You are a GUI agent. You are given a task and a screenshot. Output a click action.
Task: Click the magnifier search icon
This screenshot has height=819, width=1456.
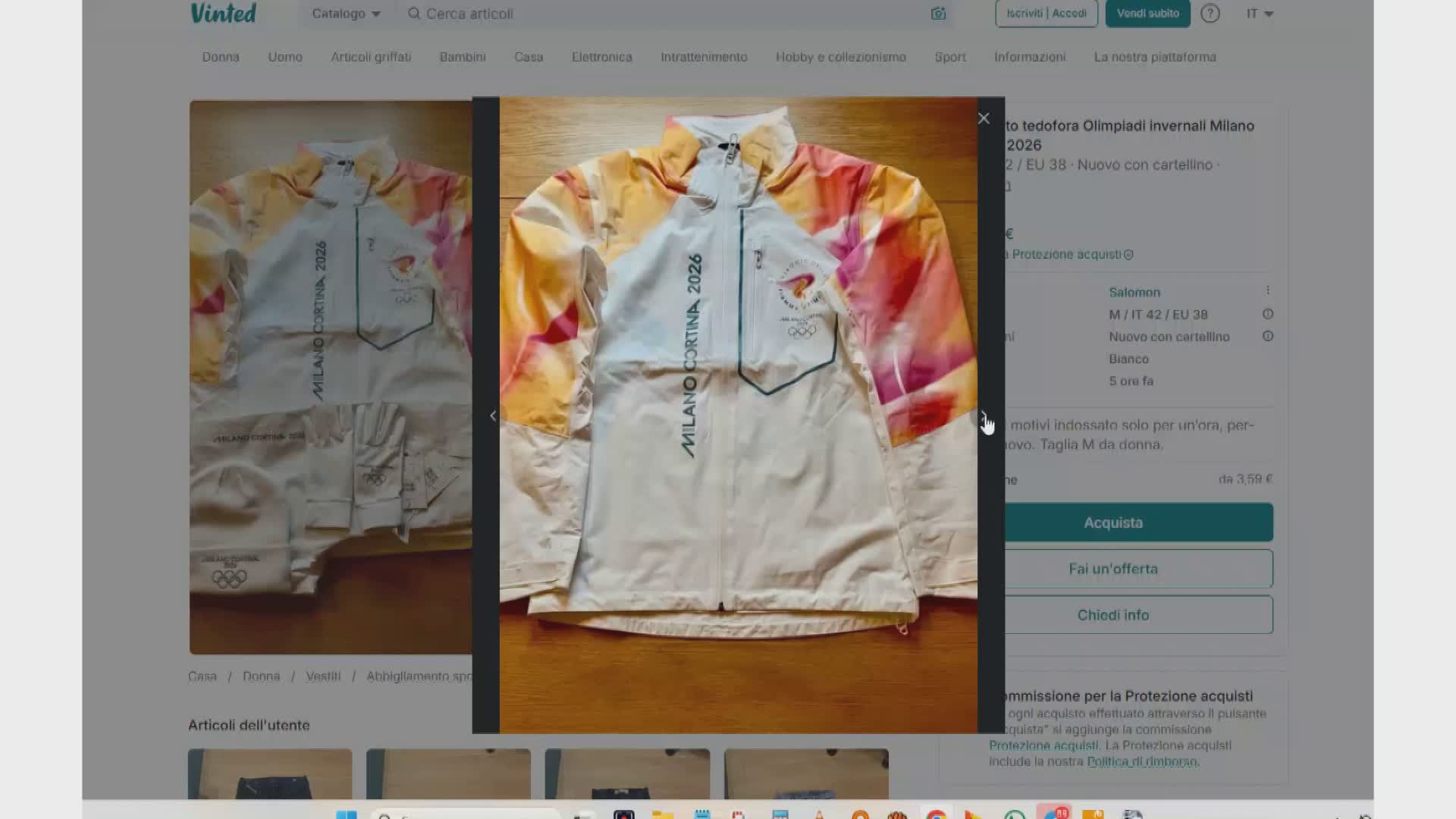(414, 14)
